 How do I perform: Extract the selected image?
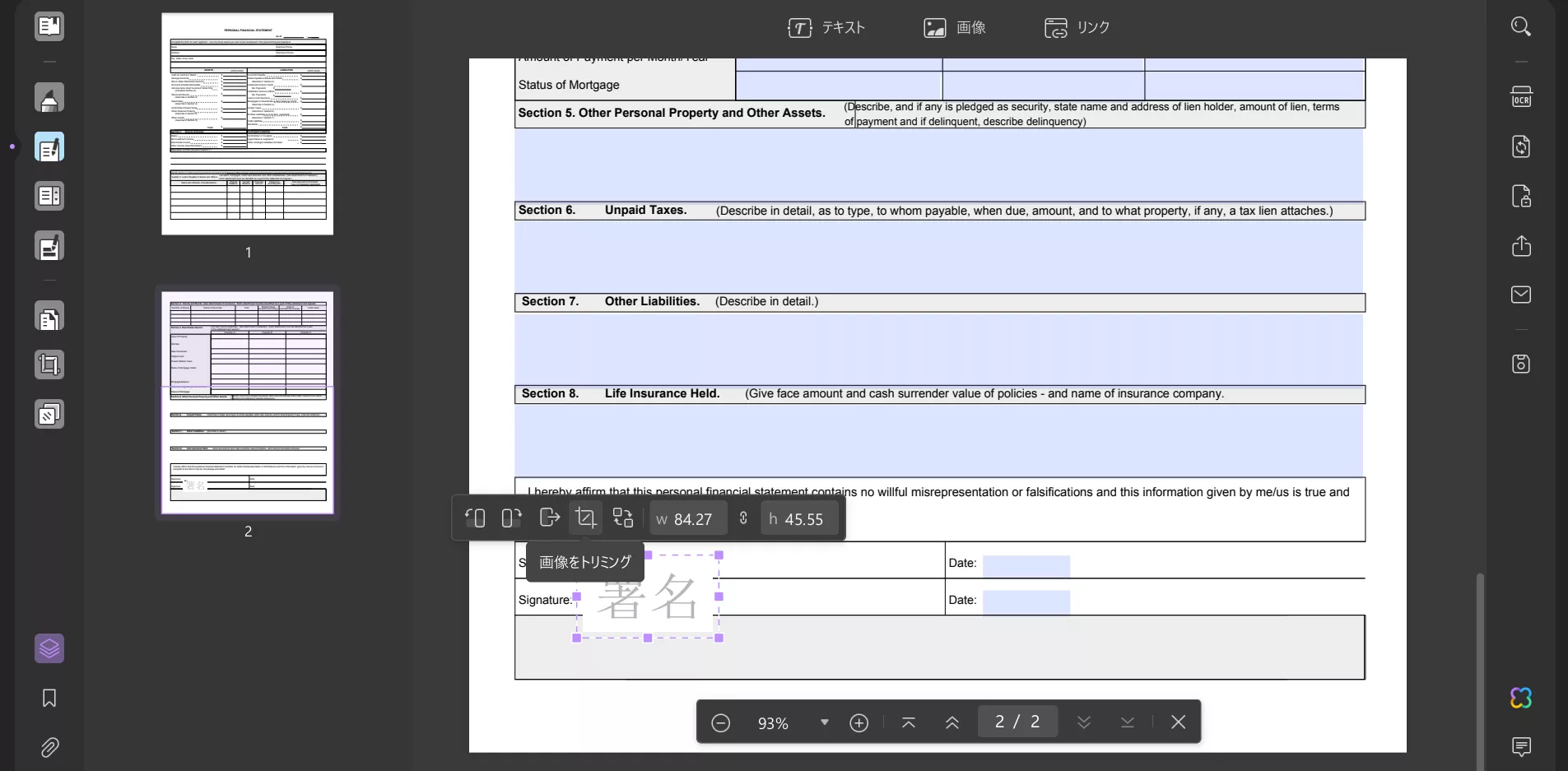[549, 518]
